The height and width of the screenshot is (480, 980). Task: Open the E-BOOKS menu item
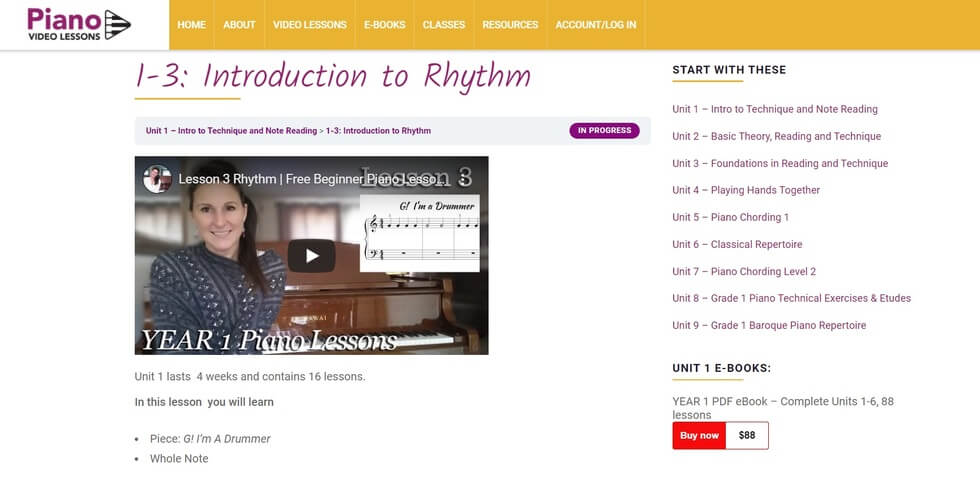coord(384,25)
